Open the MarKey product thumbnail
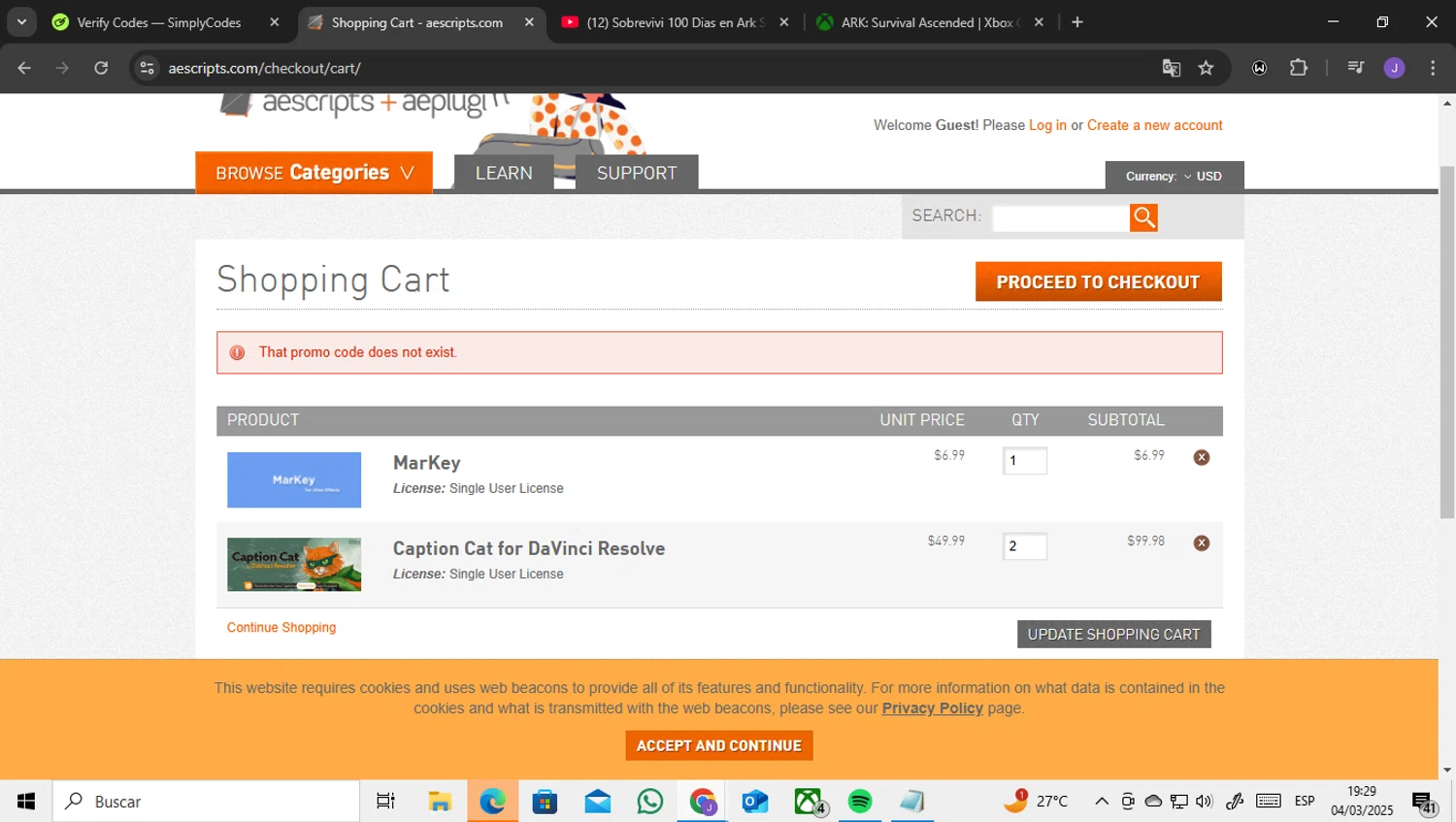Image resolution: width=1456 pixels, height=822 pixels. (294, 479)
